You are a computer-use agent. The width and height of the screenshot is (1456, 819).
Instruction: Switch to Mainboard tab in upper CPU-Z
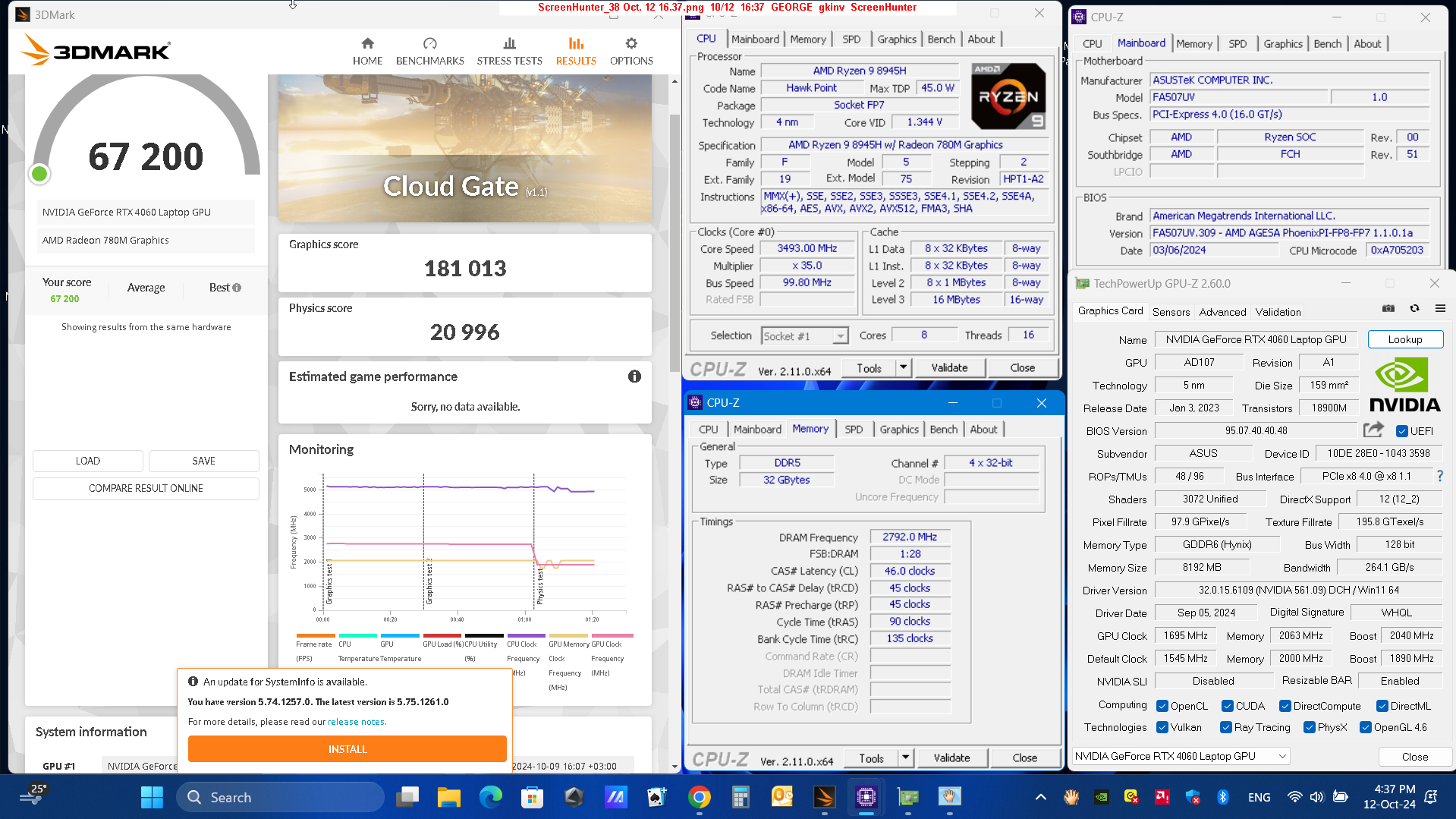click(755, 39)
